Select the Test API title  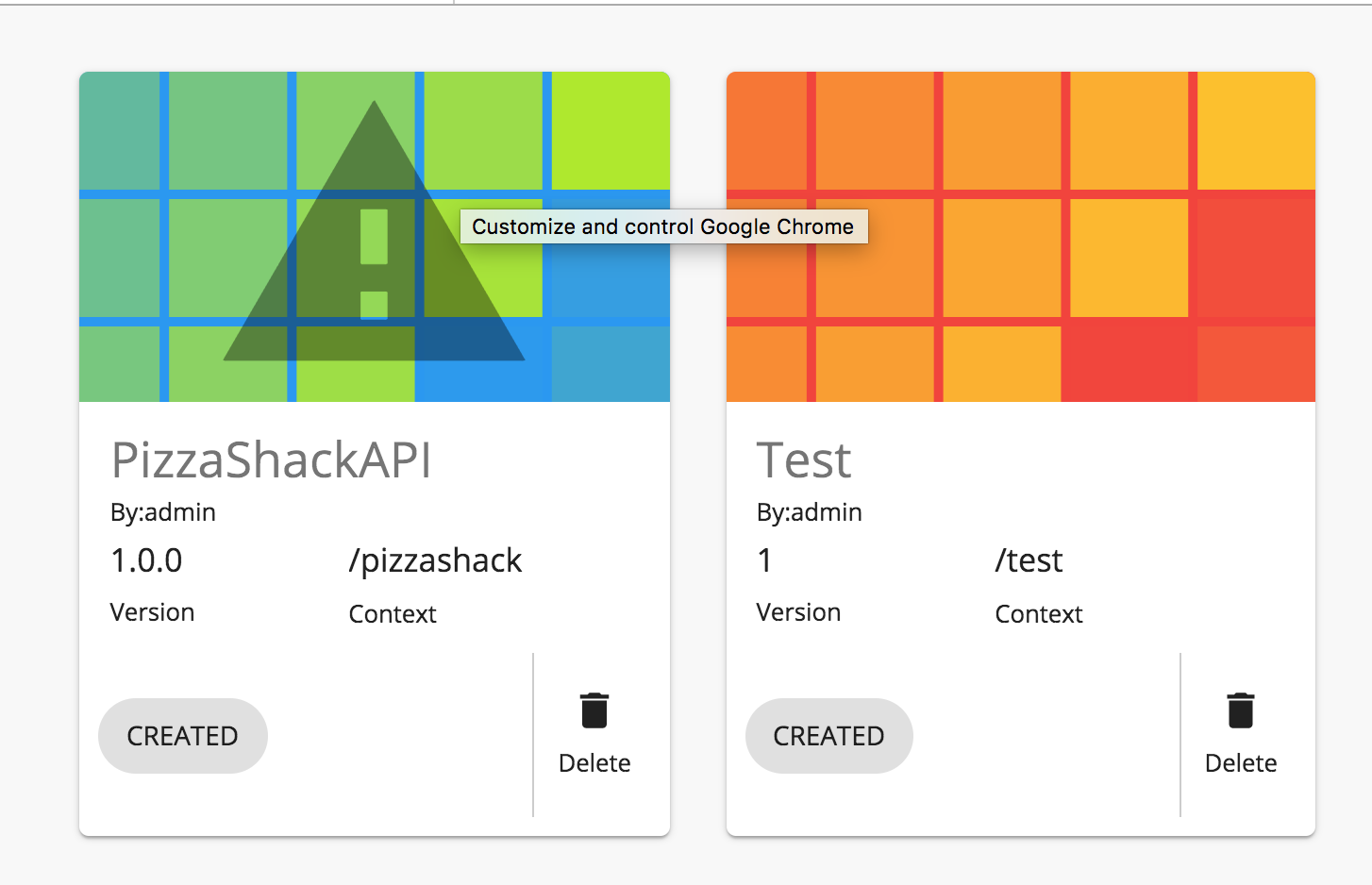click(803, 460)
